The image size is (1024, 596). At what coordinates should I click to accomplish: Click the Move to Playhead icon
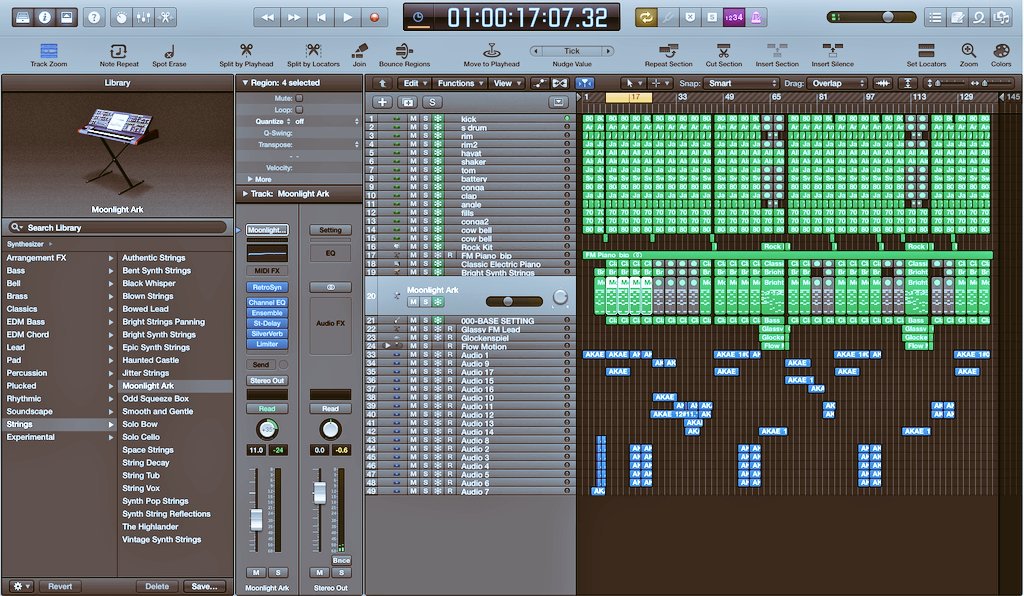pos(491,50)
